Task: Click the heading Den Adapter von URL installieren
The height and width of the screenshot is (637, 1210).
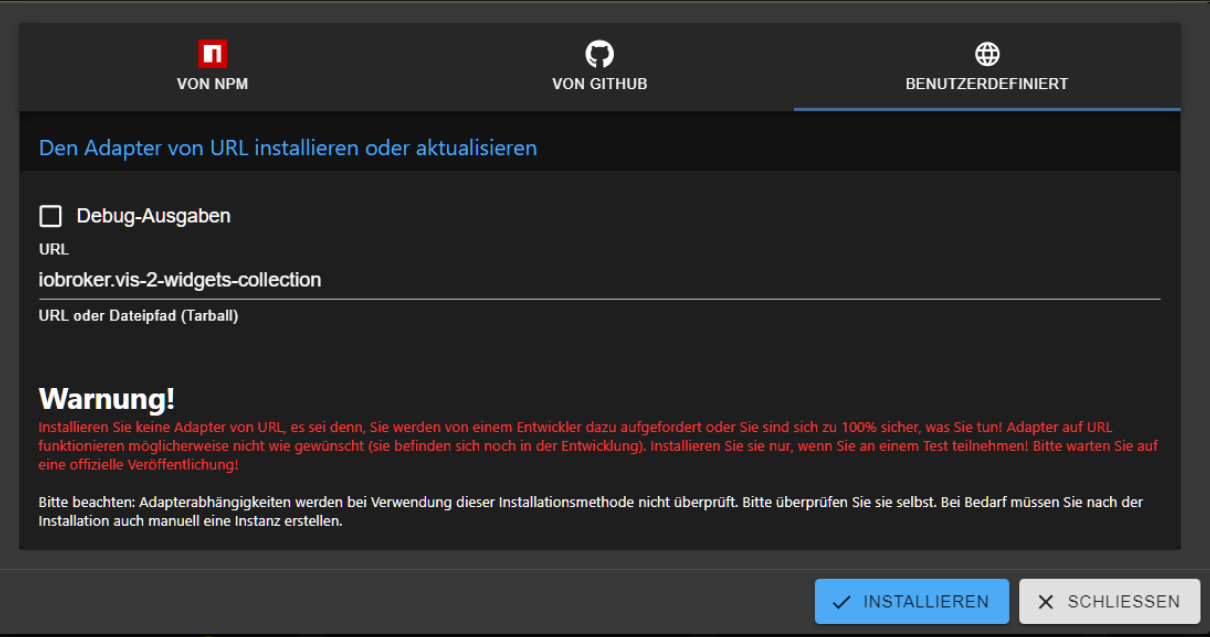Action: click(288, 148)
